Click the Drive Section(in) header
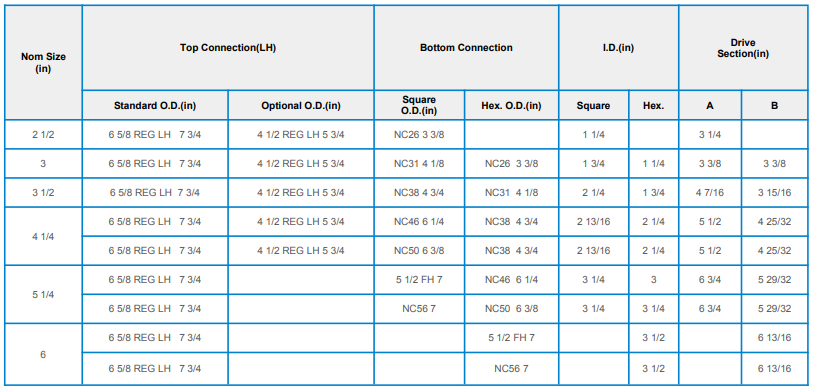This screenshot has height=390, width=816. click(743, 47)
